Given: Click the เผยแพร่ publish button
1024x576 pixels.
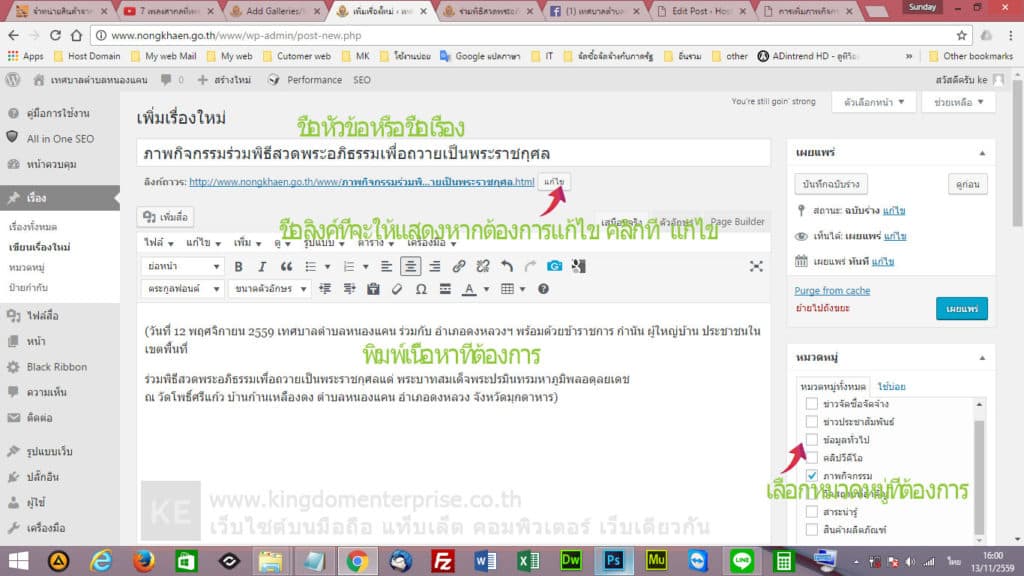Looking at the screenshot, I should tap(962, 309).
